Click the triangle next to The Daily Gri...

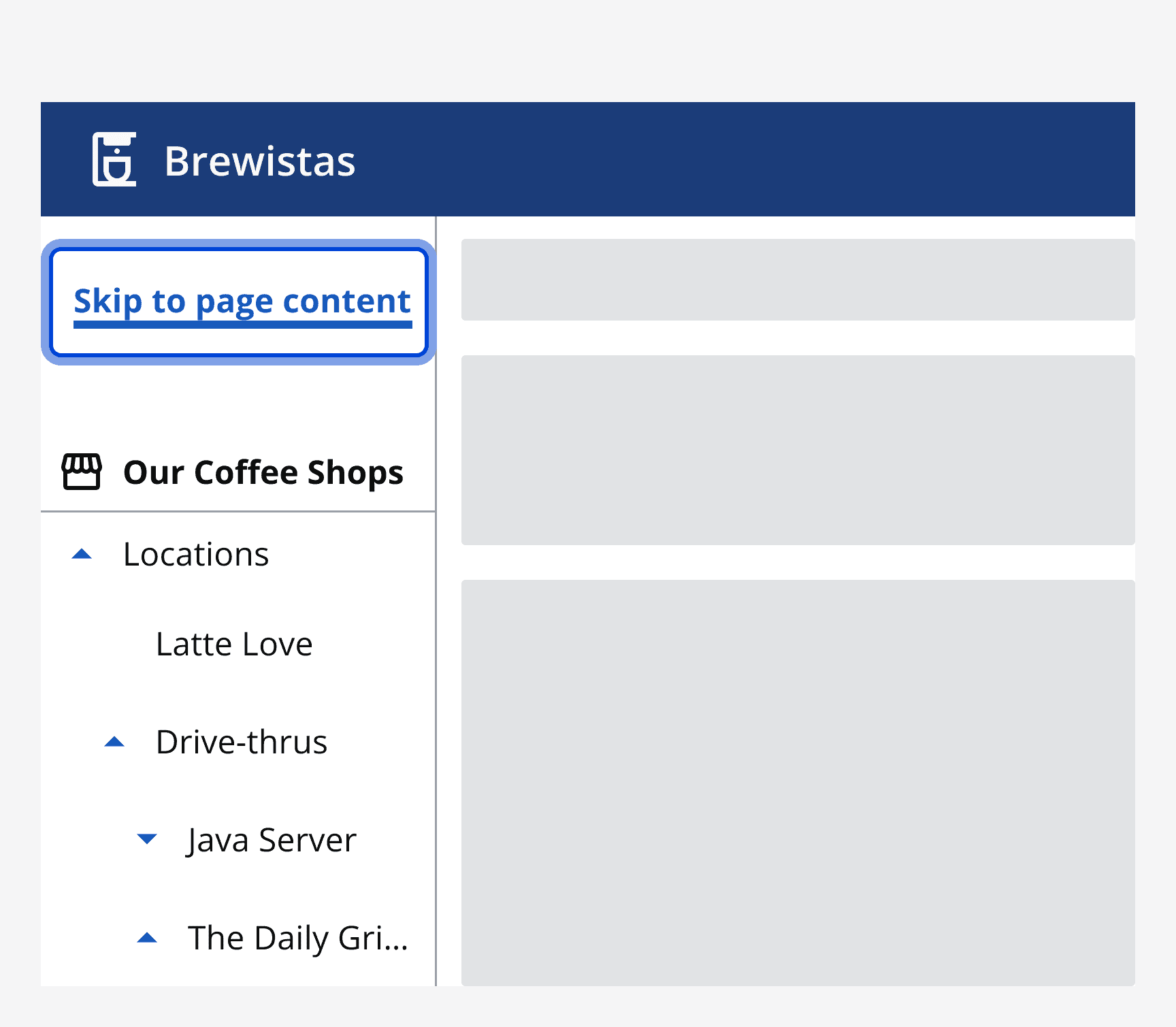(x=147, y=937)
